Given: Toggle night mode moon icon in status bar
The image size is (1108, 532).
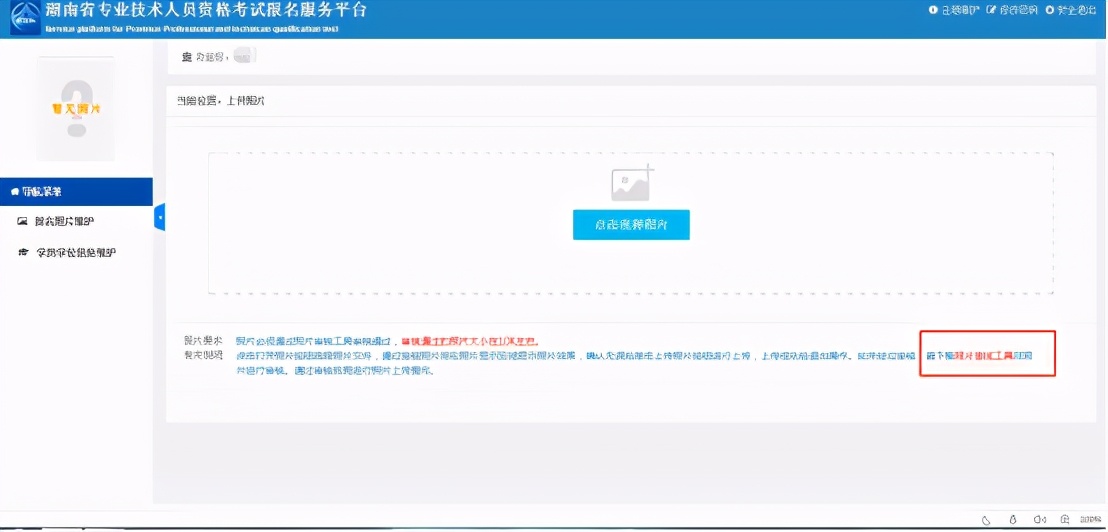Looking at the screenshot, I should click(x=986, y=521).
